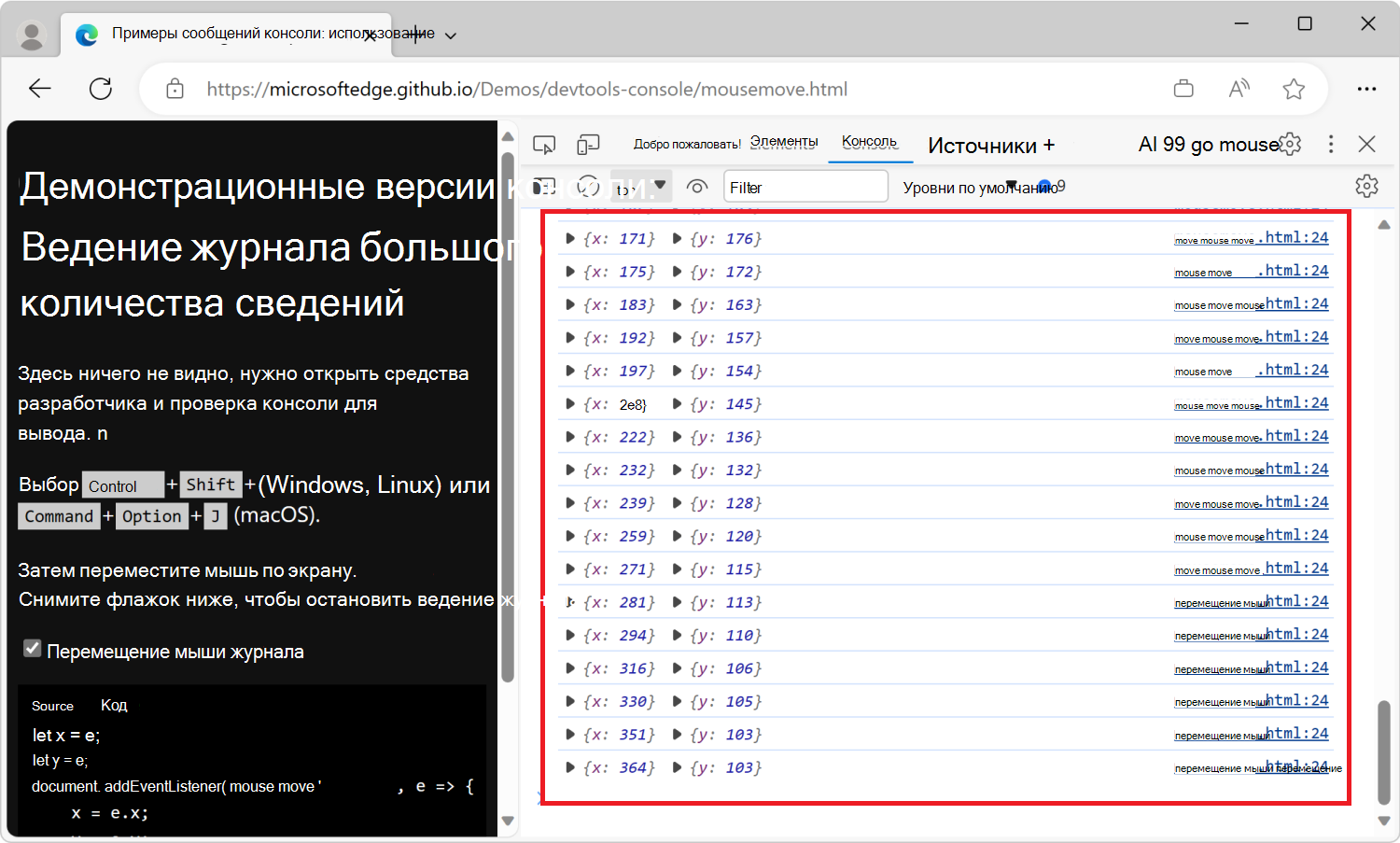This screenshot has width=1400, height=843.
Task: Uncheck Перемещение мыши журнала checkbox
Action: (x=33, y=647)
